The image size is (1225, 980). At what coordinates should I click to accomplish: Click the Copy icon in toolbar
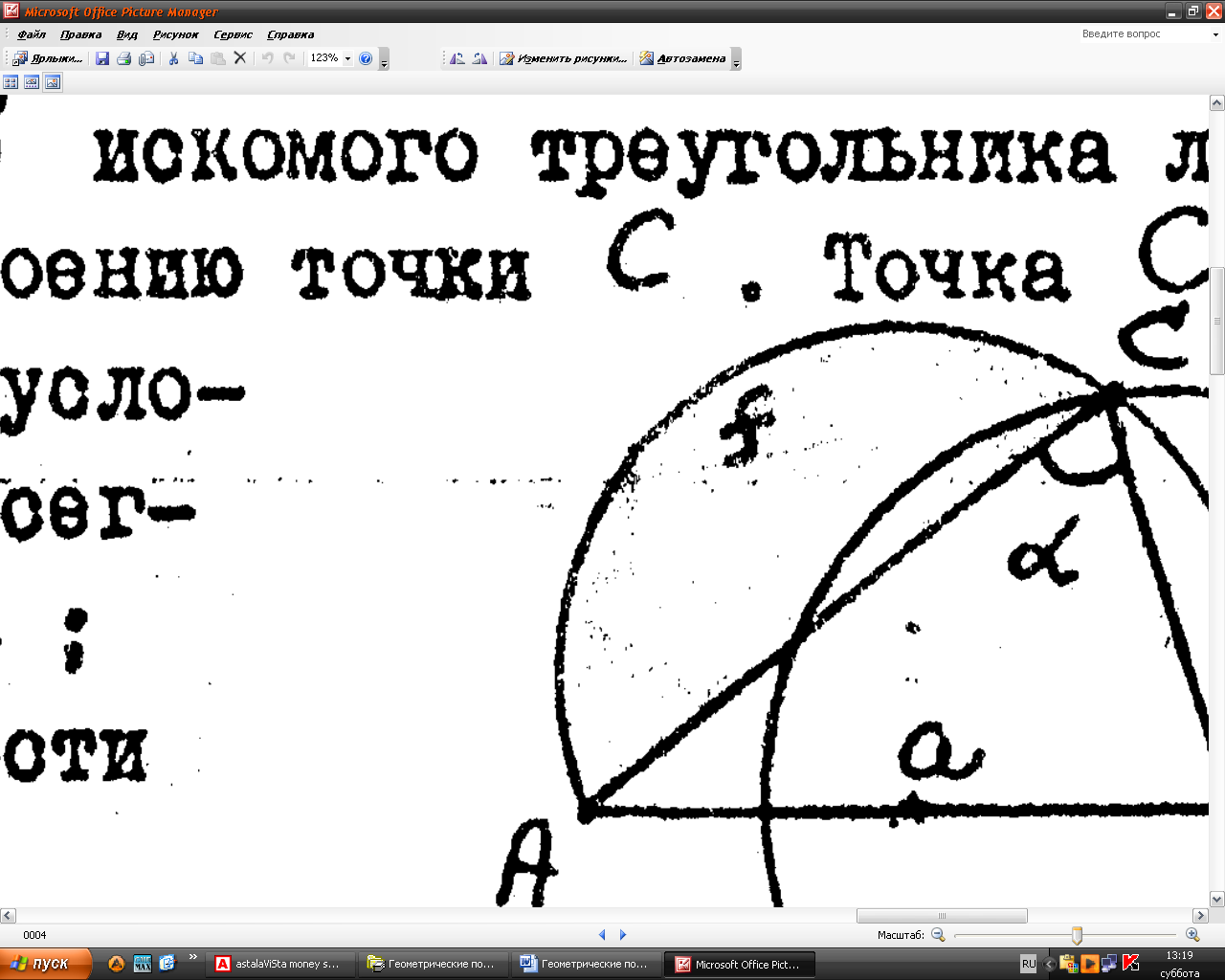click(195, 58)
